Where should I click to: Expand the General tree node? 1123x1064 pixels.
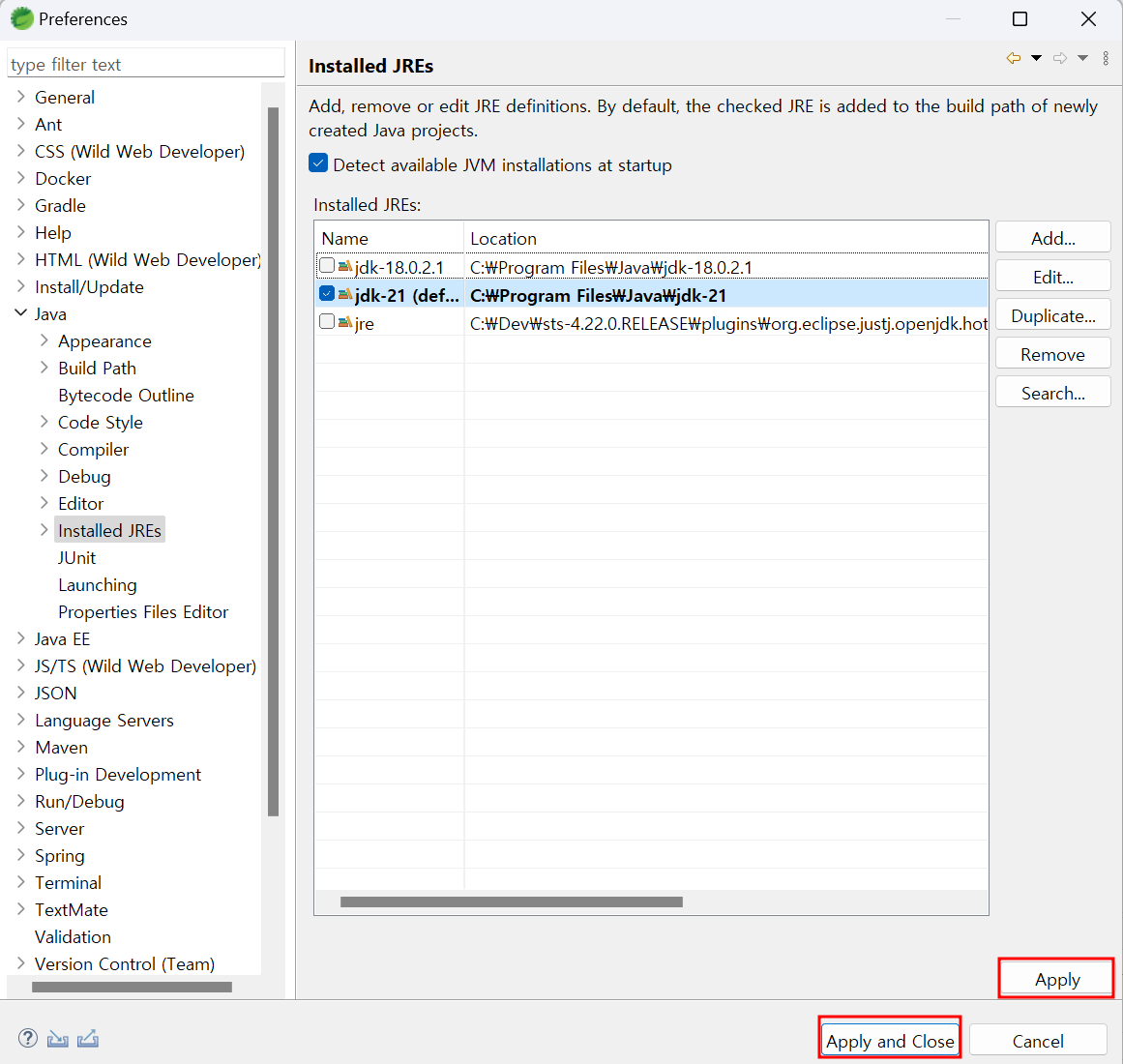tap(20, 97)
